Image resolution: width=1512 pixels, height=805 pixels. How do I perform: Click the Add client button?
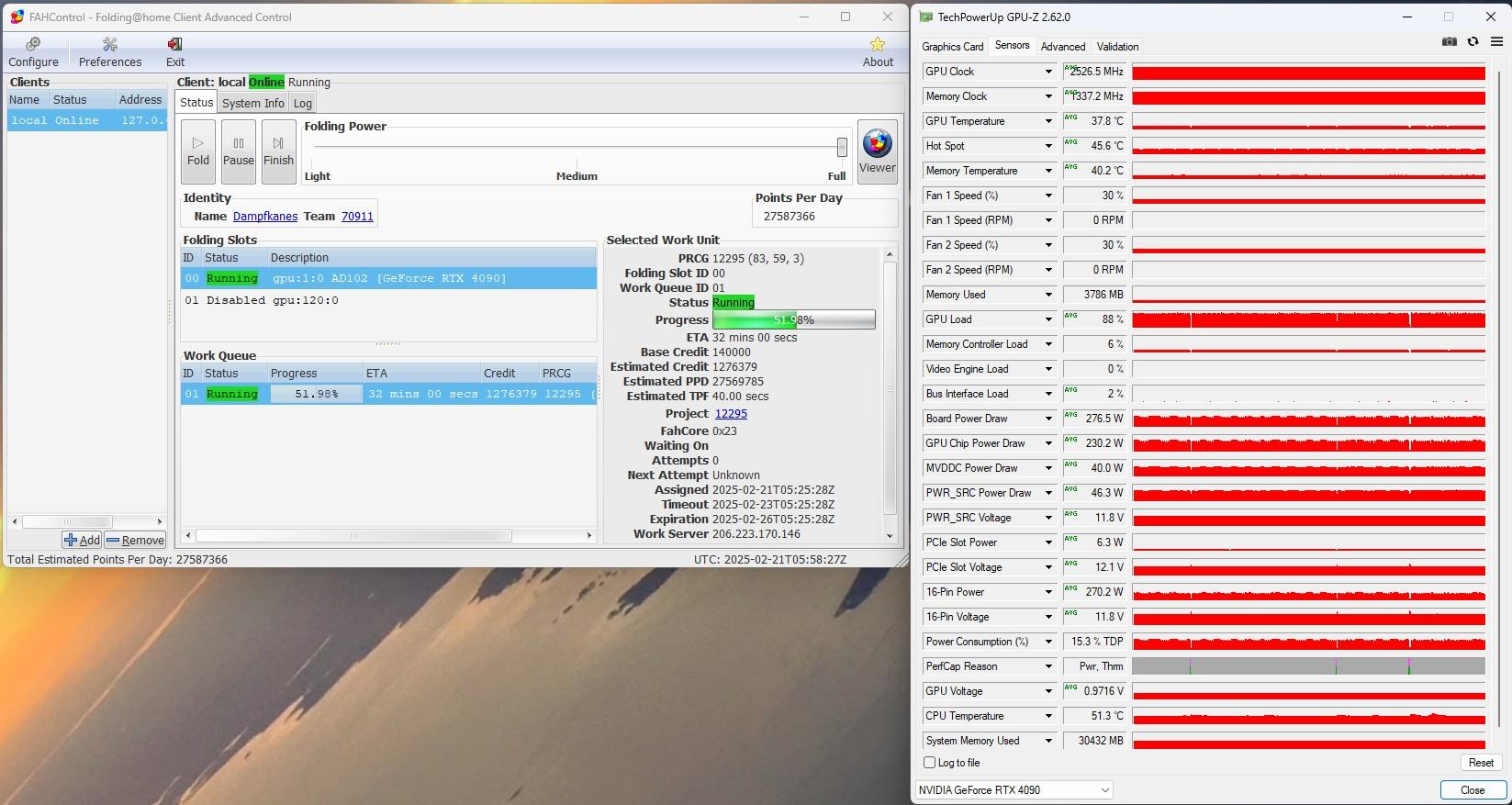point(82,540)
